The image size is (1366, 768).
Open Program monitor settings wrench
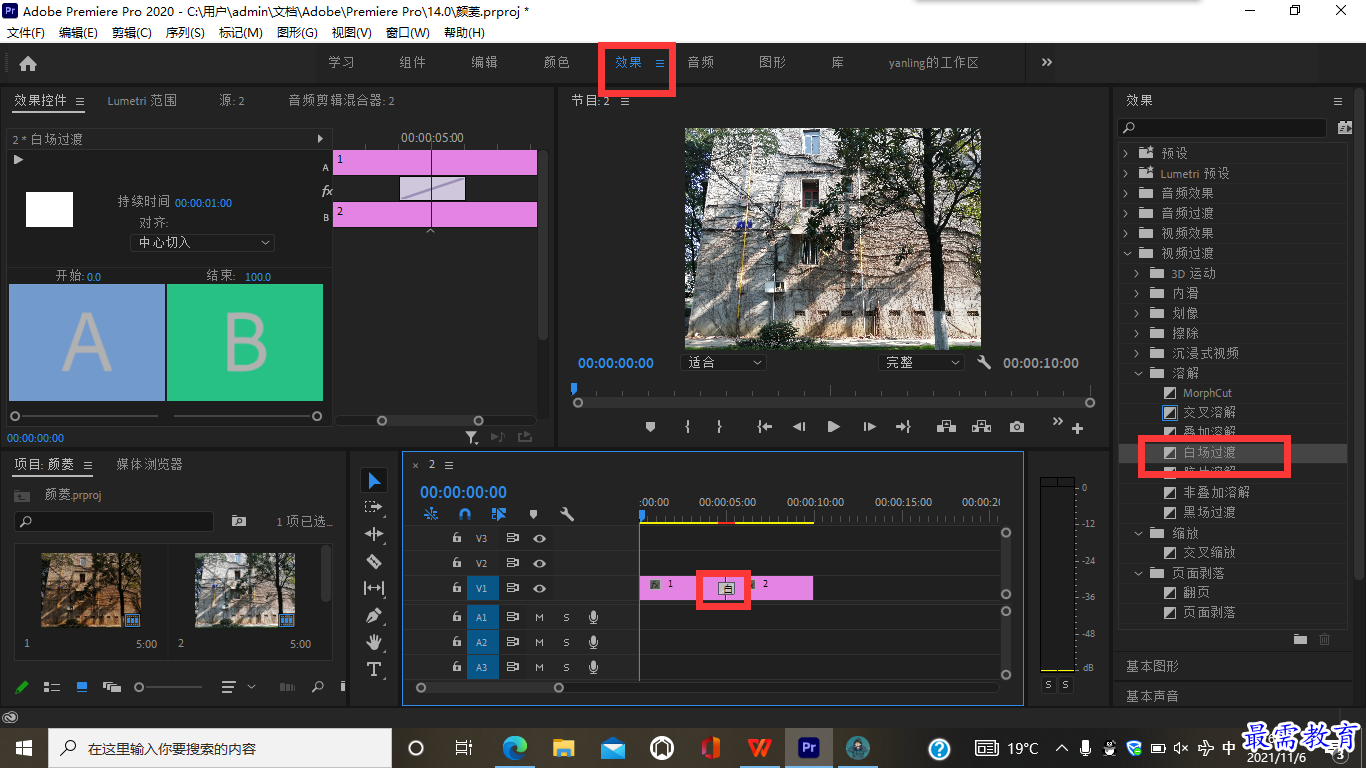point(984,362)
